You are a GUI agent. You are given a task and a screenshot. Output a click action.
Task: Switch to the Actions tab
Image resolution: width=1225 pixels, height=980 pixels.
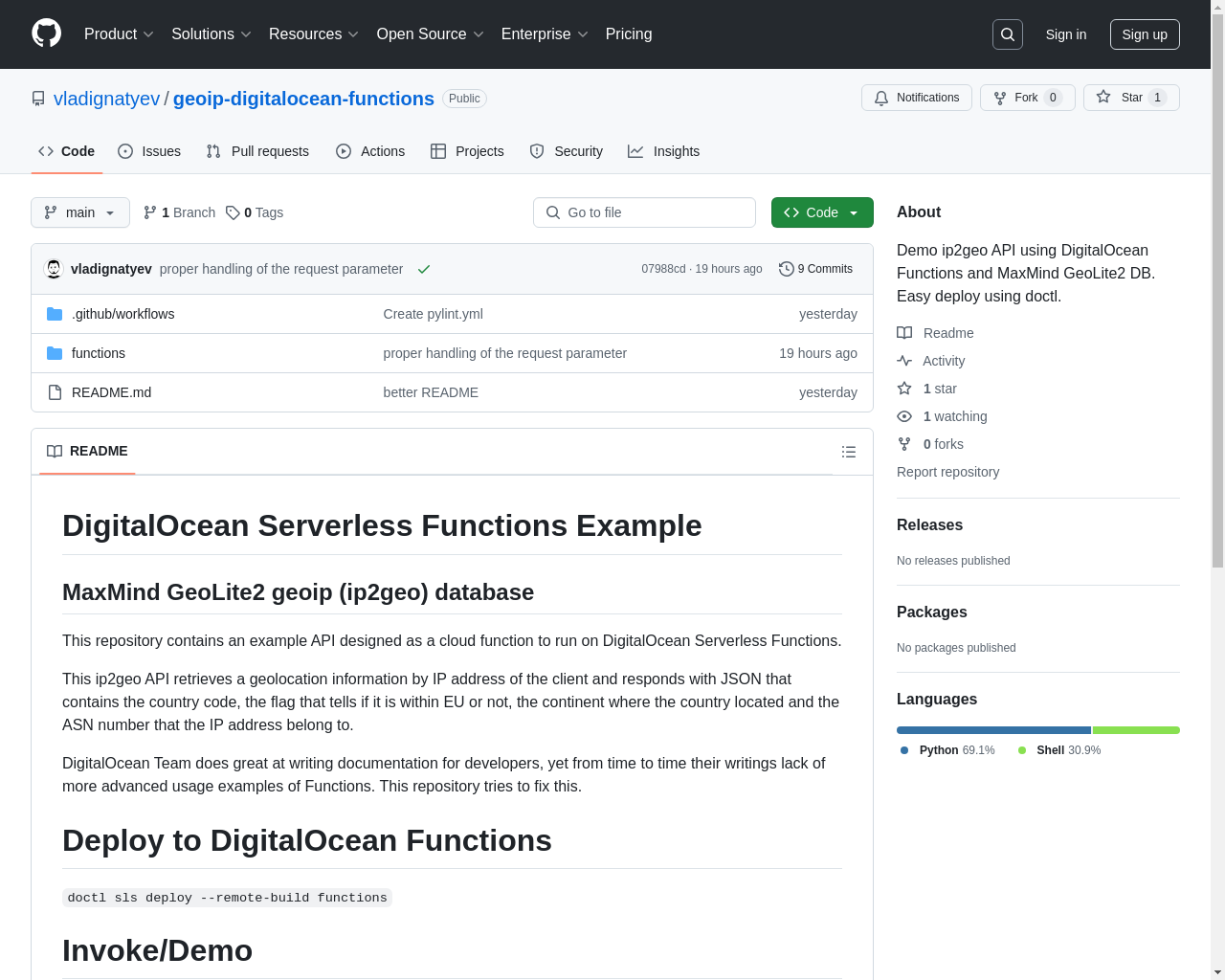click(x=370, y=151)
